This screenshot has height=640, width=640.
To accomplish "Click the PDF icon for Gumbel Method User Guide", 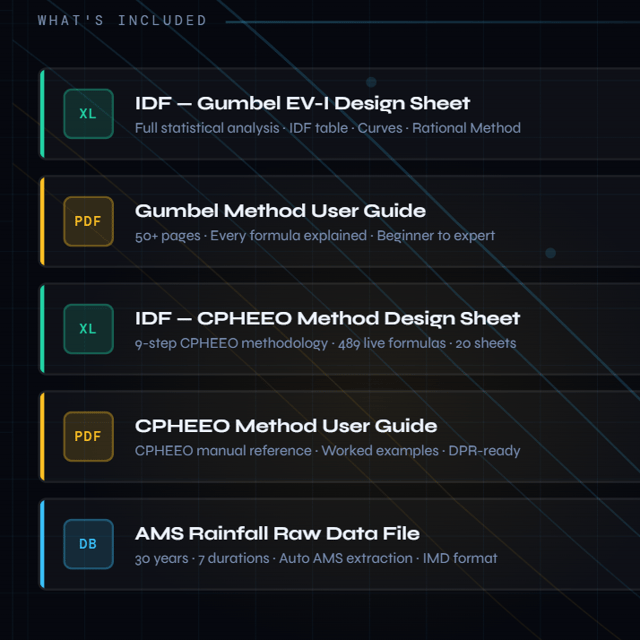I will 89,221.
